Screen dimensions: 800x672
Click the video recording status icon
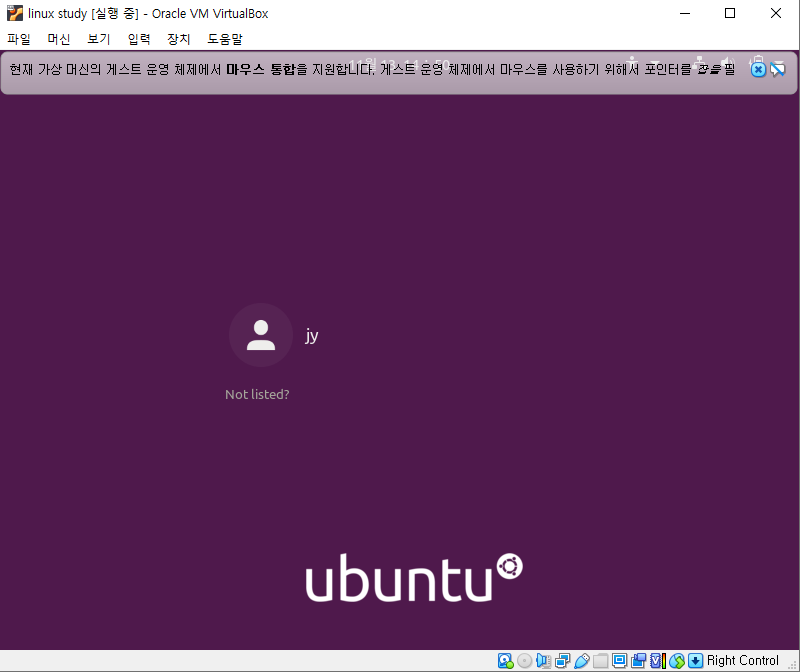638,661
